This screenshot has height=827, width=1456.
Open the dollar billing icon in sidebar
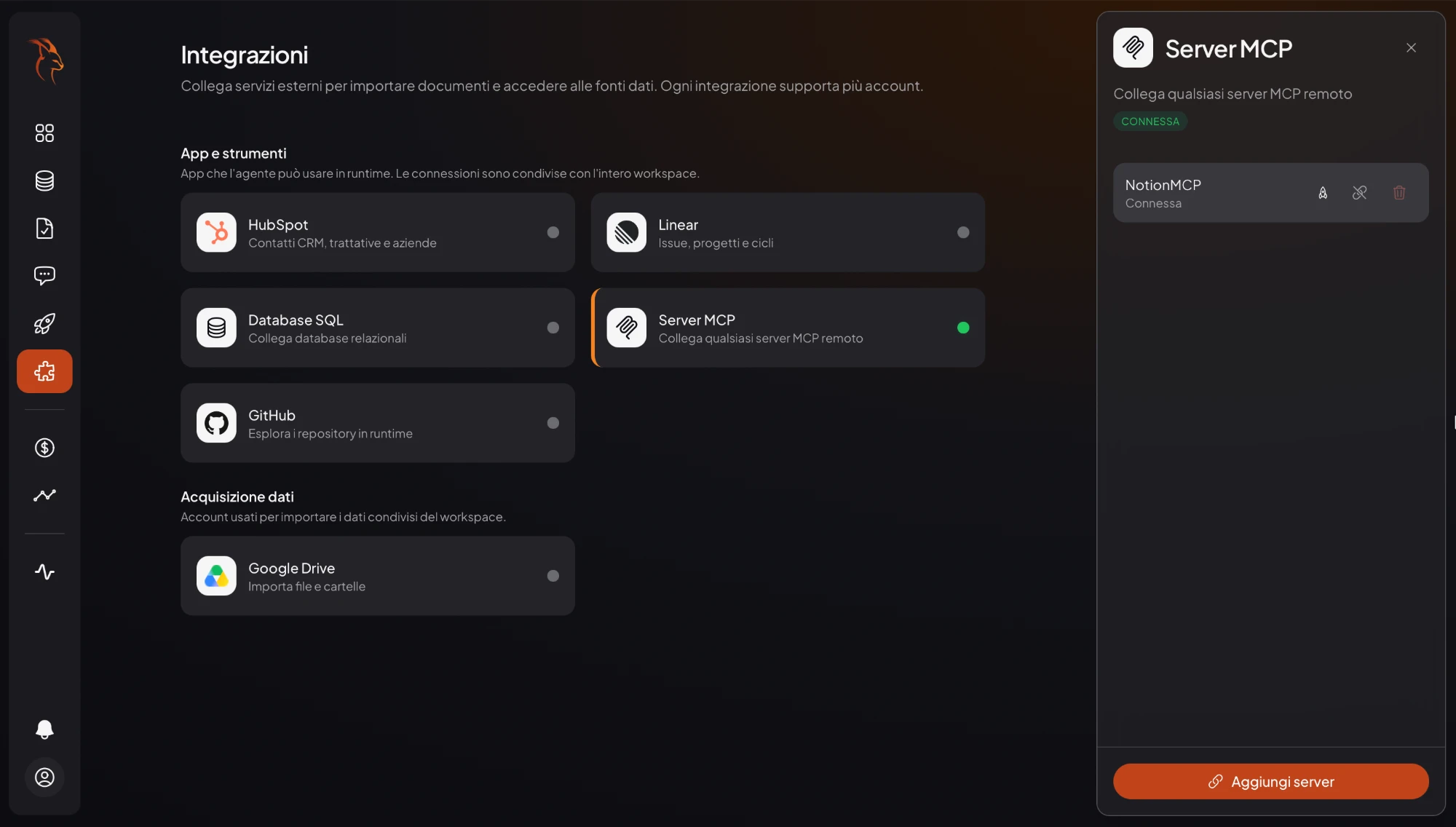(x=44, y=448)
